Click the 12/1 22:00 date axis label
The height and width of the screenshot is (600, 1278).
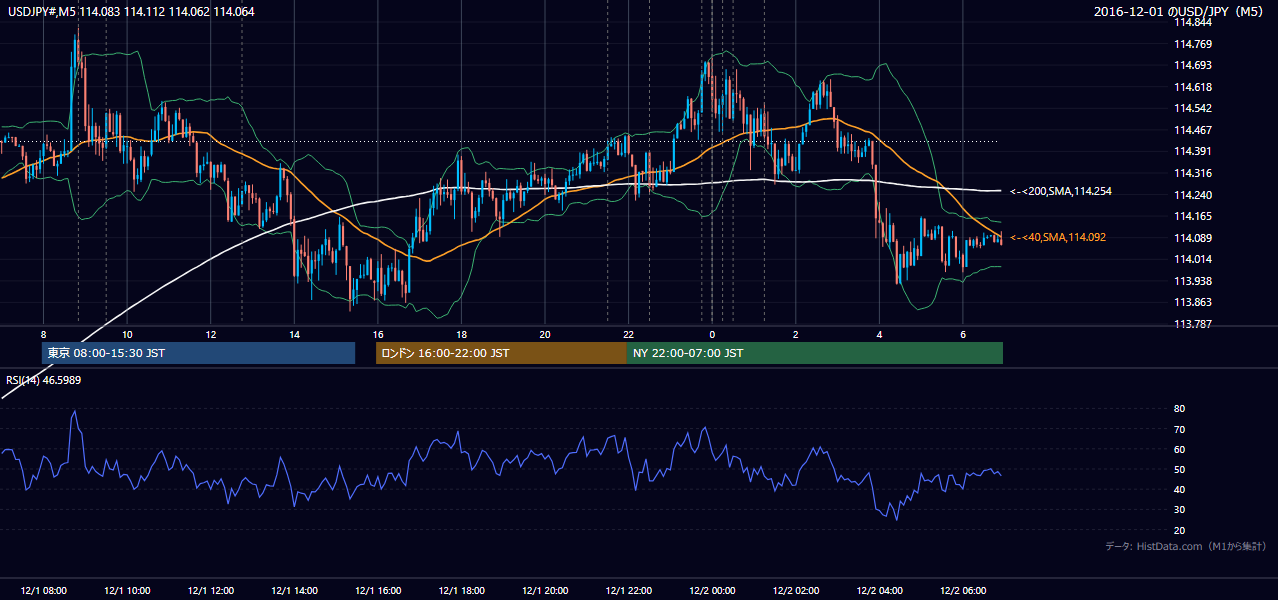(628, 590)
